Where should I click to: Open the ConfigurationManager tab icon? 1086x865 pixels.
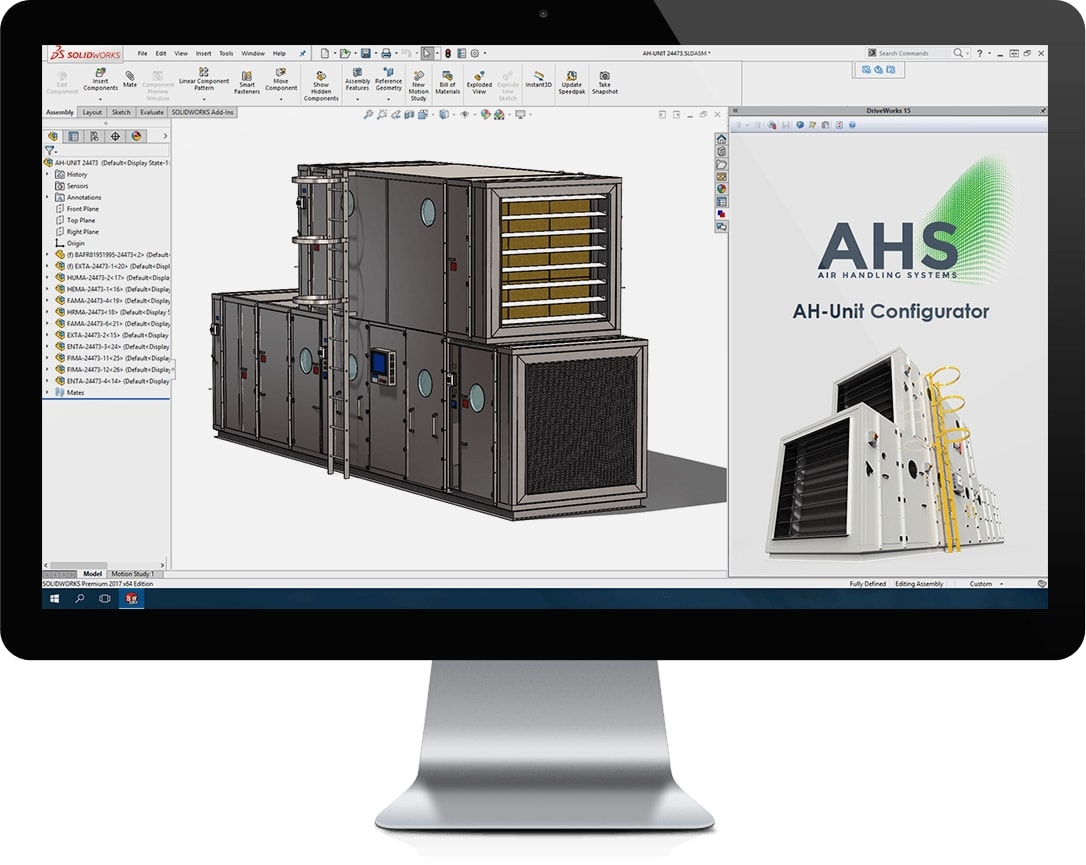(94, 136)
